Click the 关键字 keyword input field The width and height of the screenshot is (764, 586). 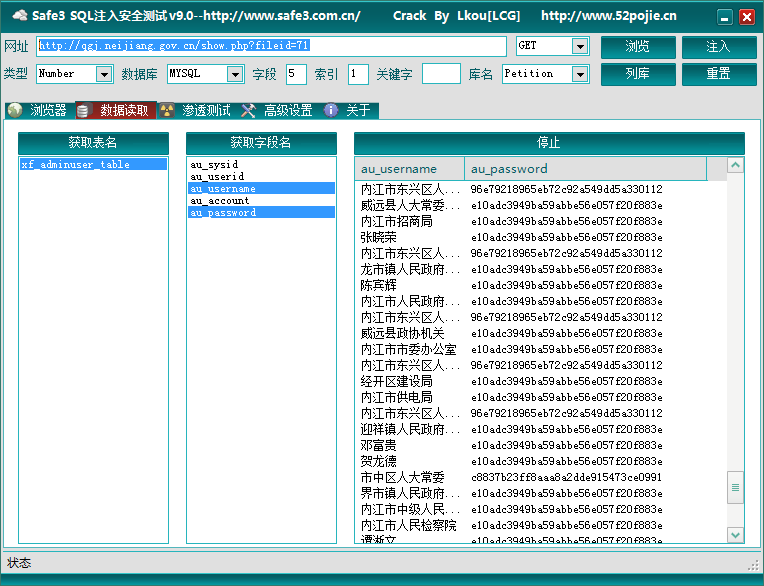(441, 74)
